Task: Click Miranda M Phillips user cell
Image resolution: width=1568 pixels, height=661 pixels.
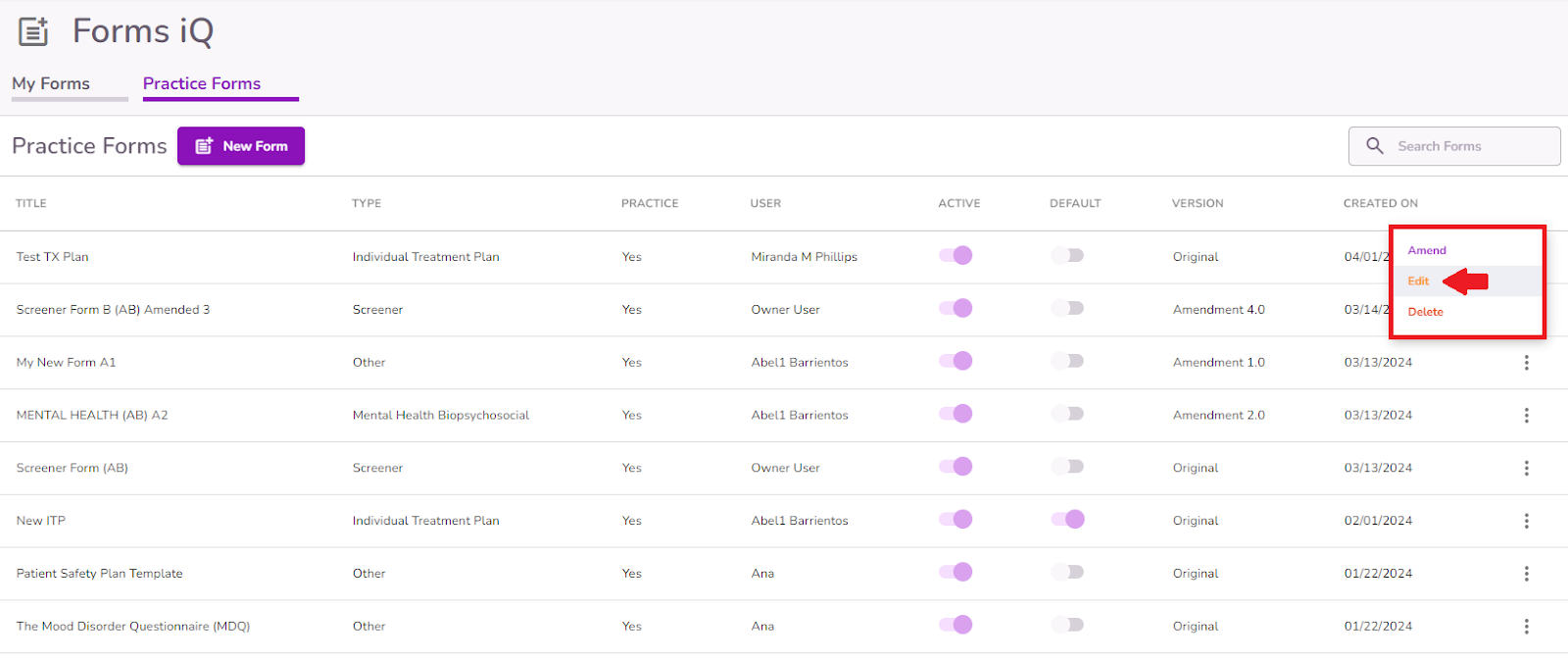Action: [x=805, y=257]
